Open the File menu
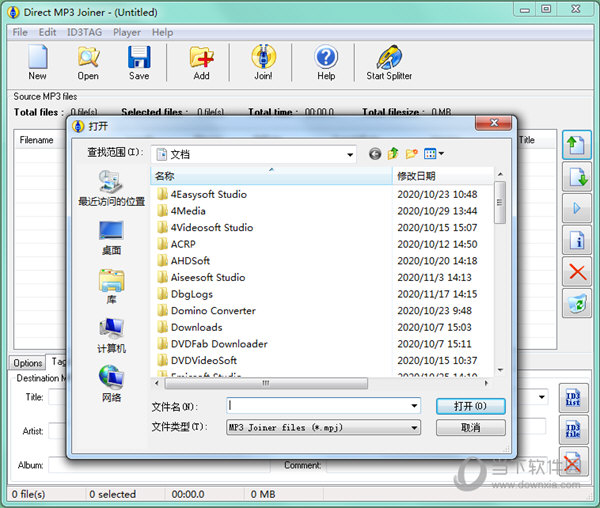The width and height of the screenshot is (600, 508). point(20,33)
